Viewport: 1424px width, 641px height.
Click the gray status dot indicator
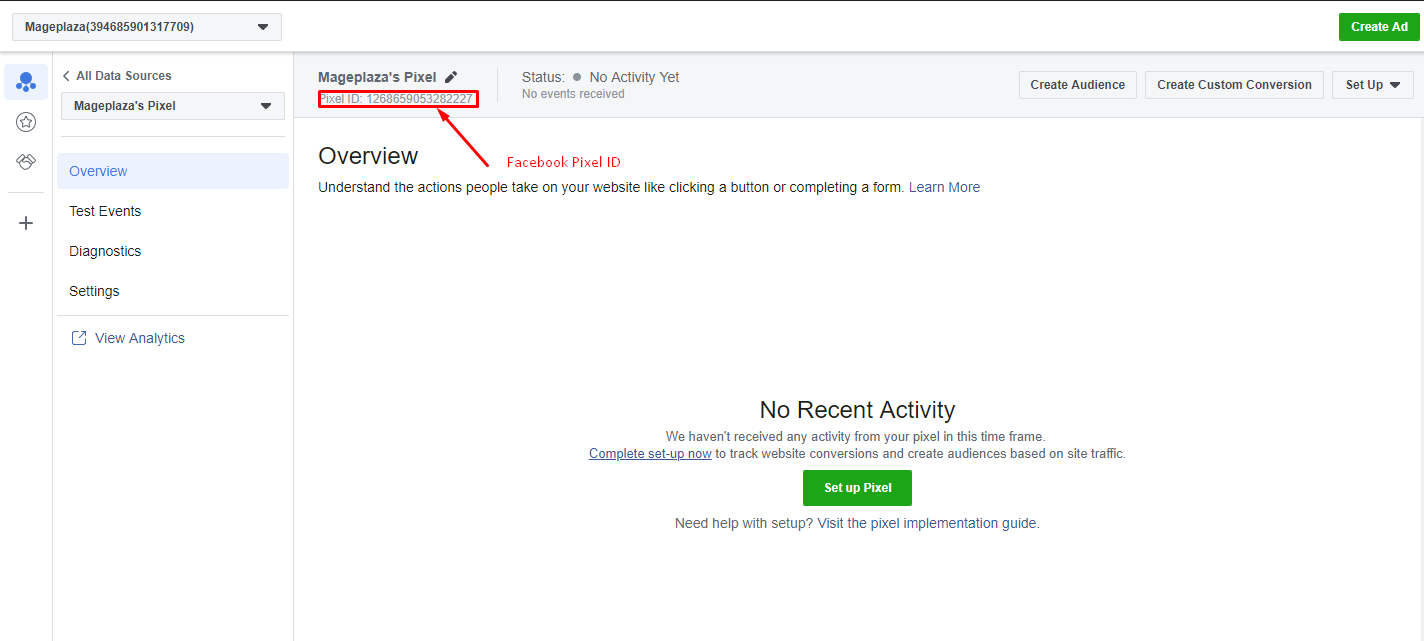[x=577, y=77]
